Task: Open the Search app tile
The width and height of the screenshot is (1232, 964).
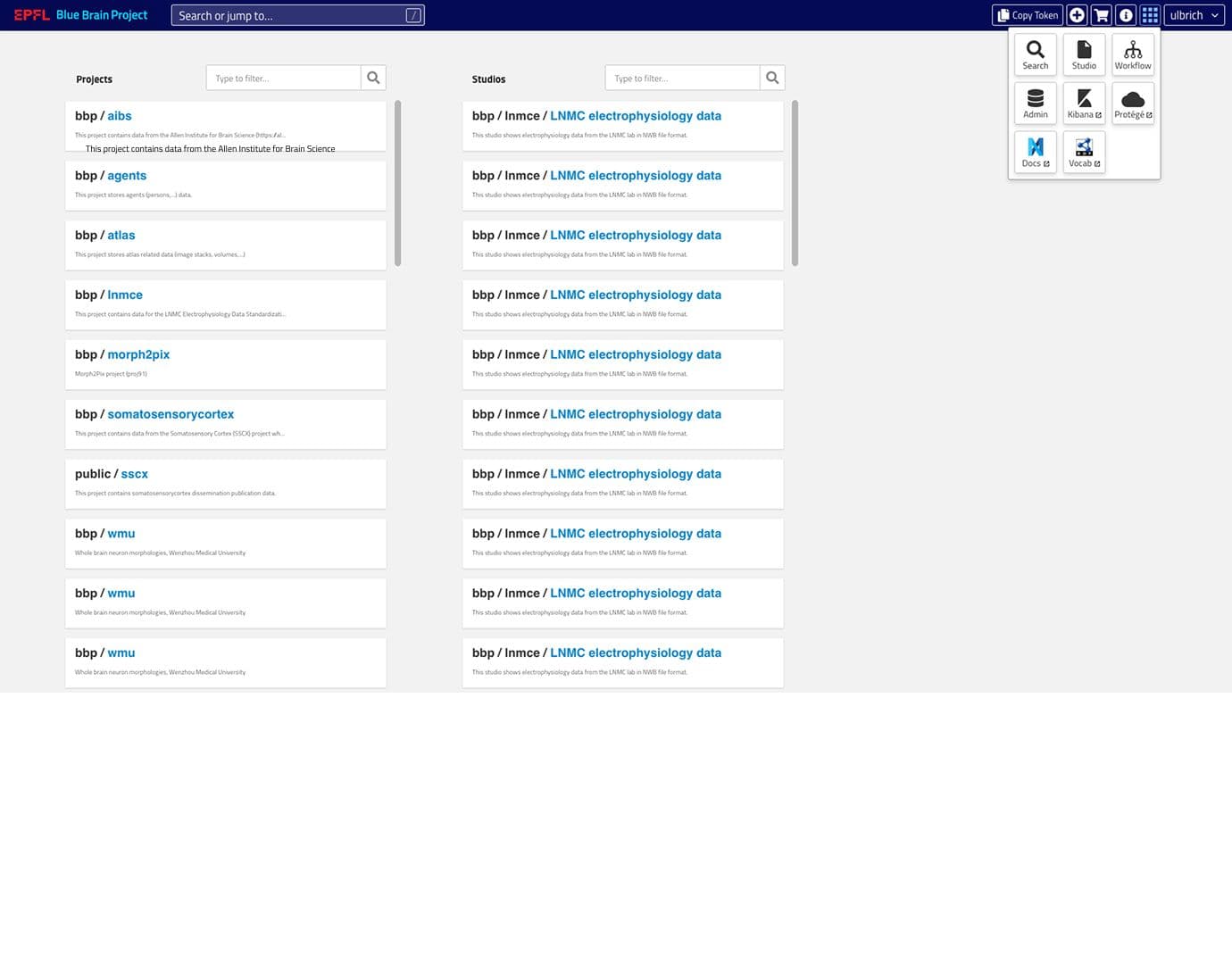Action: pos(1035,54)
